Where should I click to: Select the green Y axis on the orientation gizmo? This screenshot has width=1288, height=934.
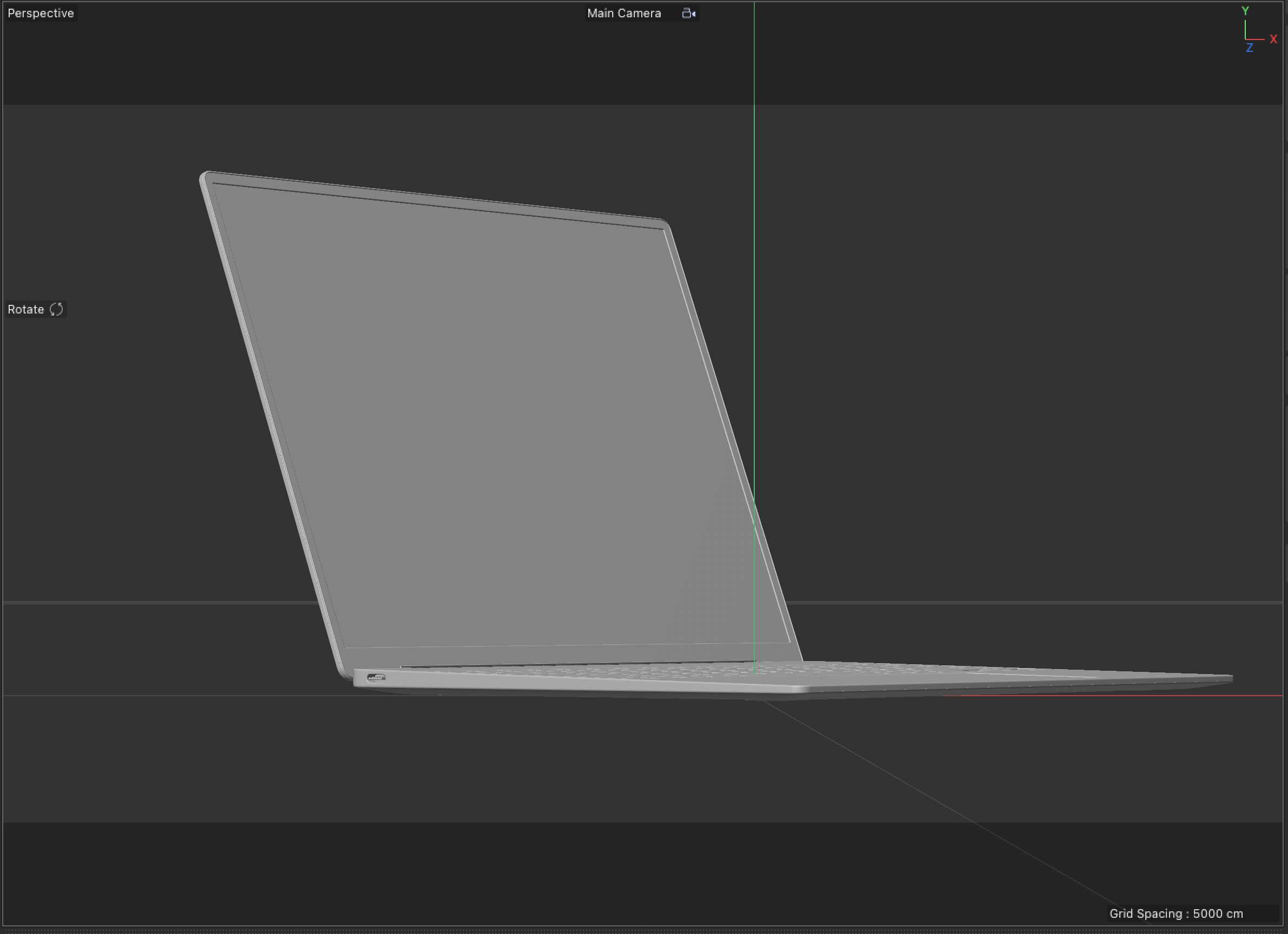point(1245,11)
